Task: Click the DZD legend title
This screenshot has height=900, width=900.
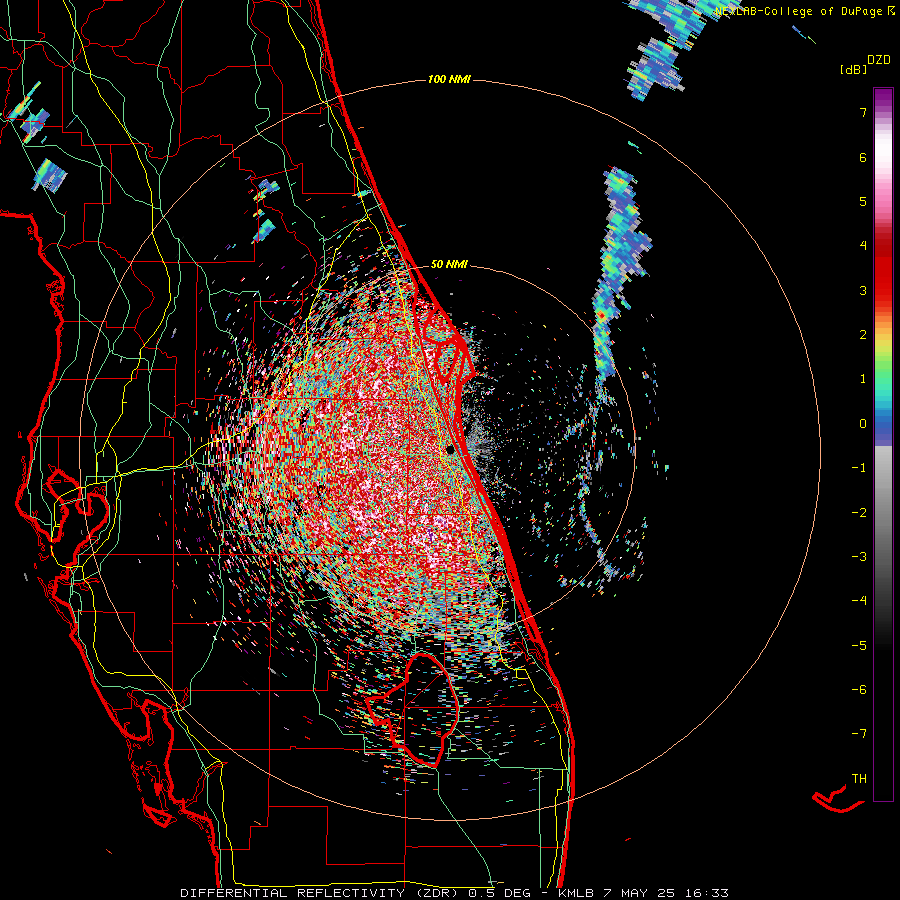Action: [x=879, y=60]
